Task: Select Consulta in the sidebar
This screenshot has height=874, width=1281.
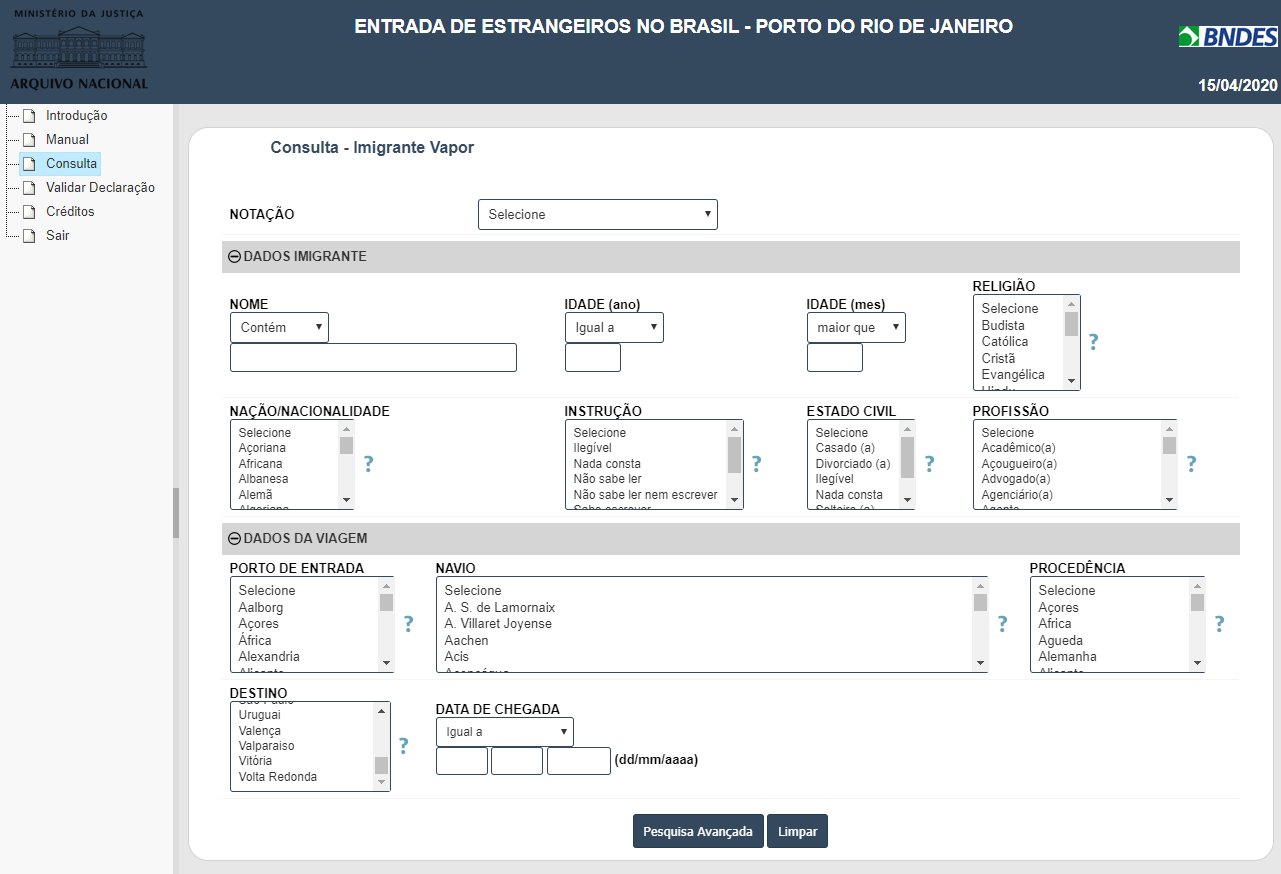Action: pos(71,164)
